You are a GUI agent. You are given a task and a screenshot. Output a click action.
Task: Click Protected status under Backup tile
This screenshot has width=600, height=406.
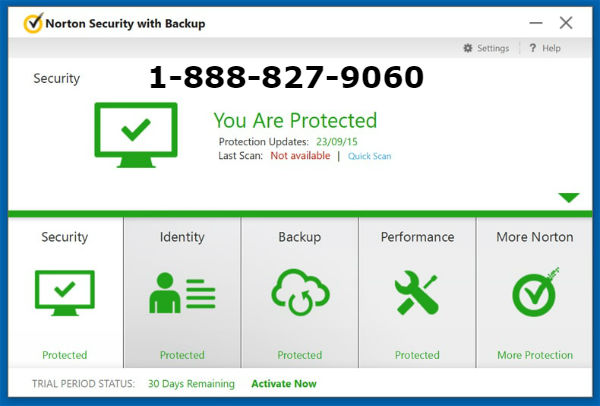300,355
